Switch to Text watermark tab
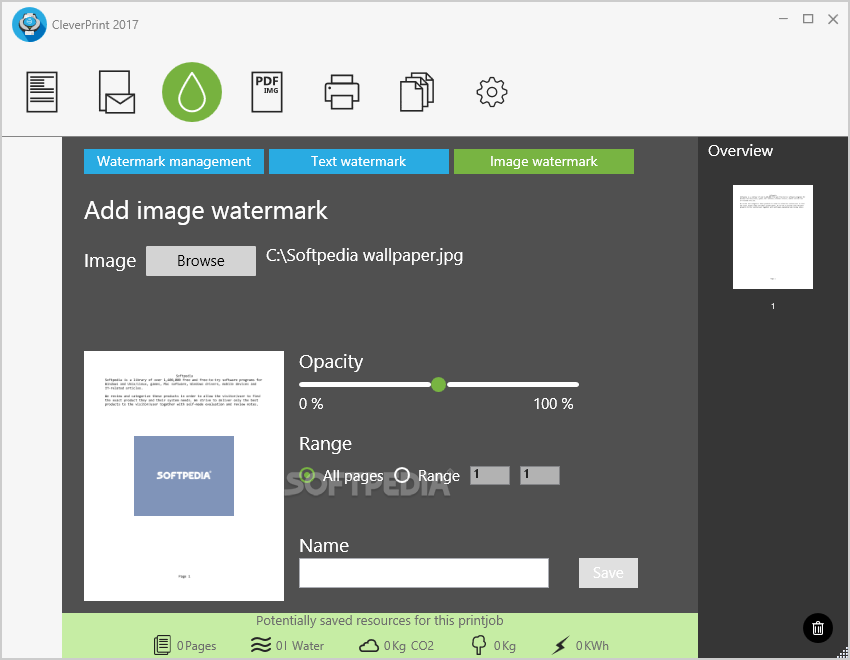 359,161
